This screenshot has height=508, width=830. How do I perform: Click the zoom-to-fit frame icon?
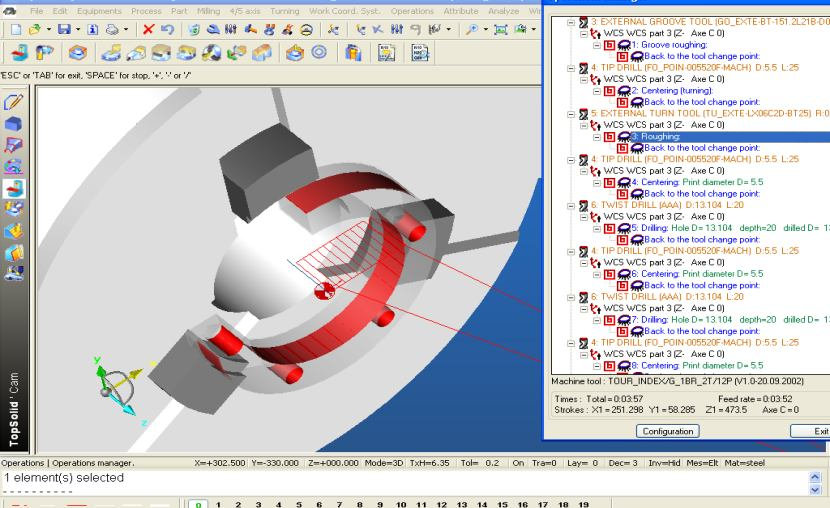point(500,30)
